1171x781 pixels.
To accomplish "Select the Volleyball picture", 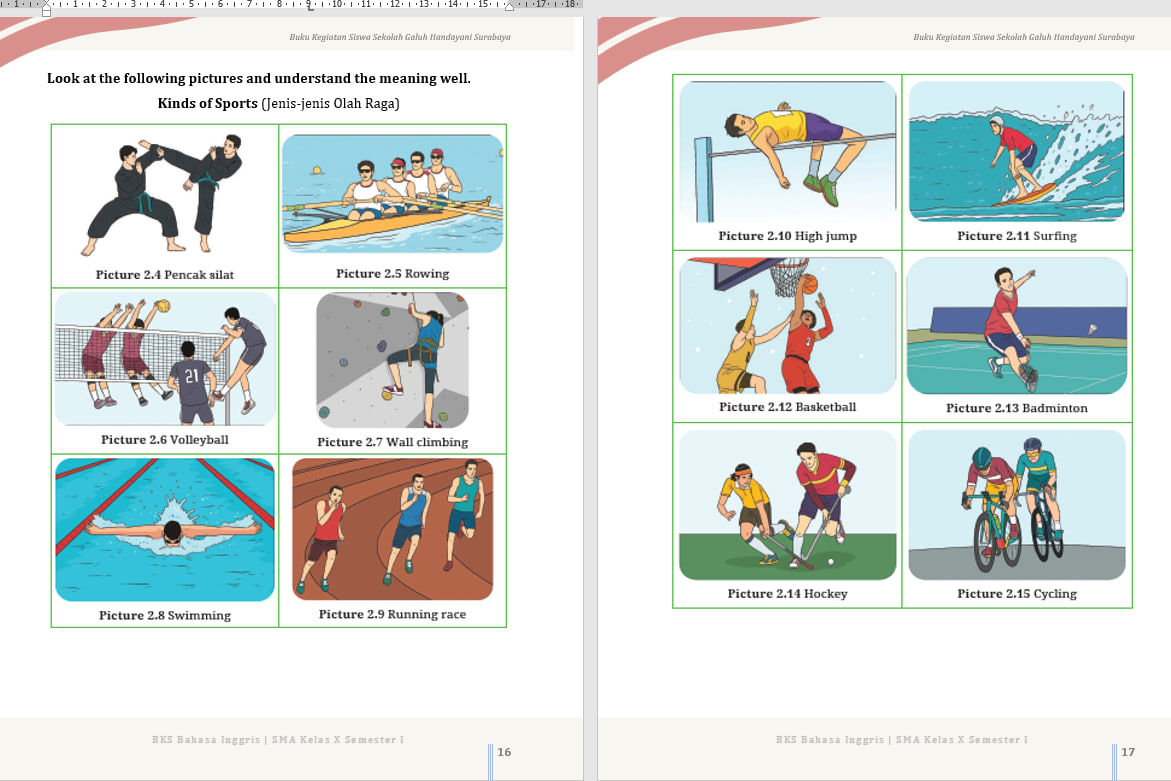I will point(165,358).
